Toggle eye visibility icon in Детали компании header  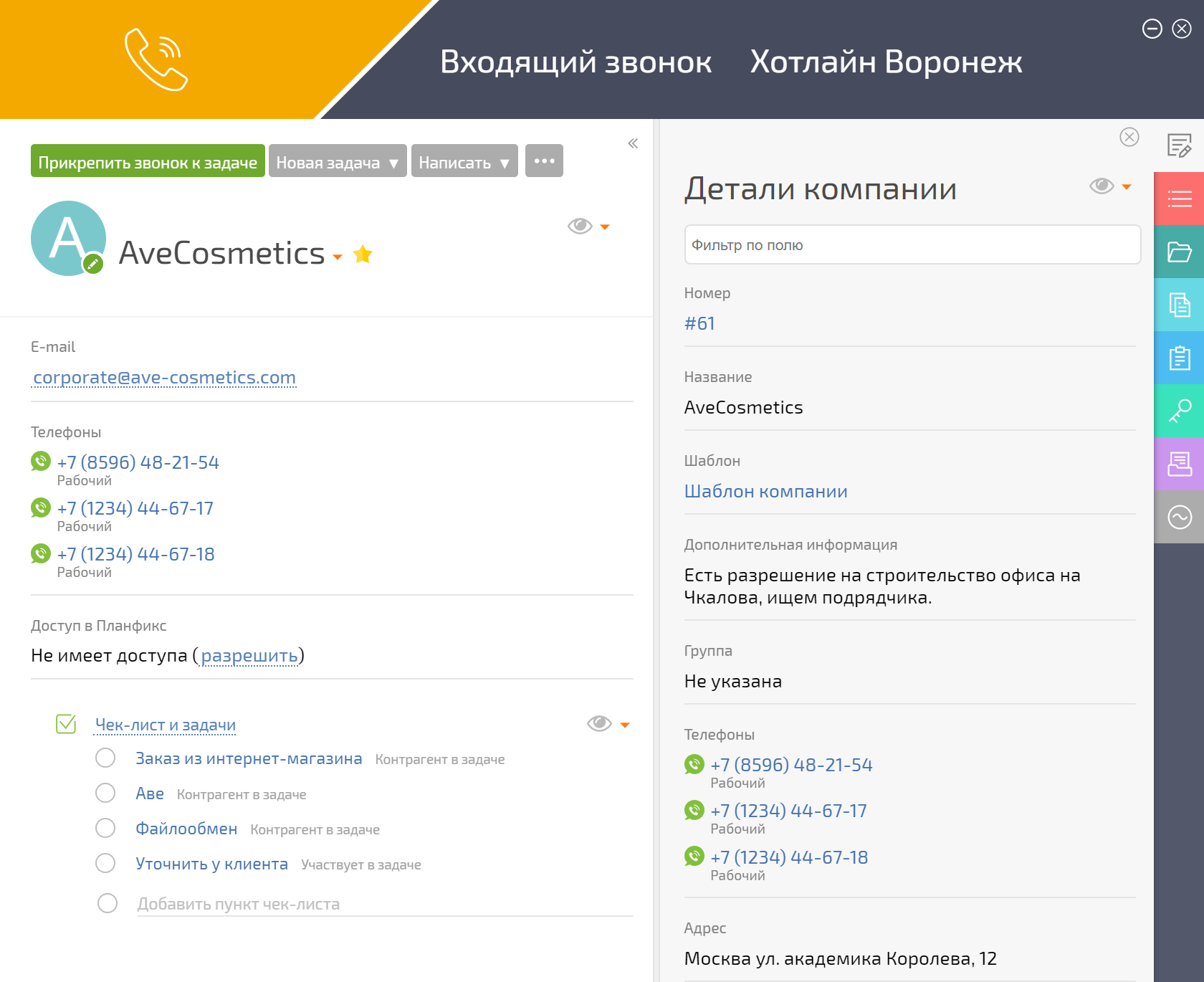tap(1102, 186)
